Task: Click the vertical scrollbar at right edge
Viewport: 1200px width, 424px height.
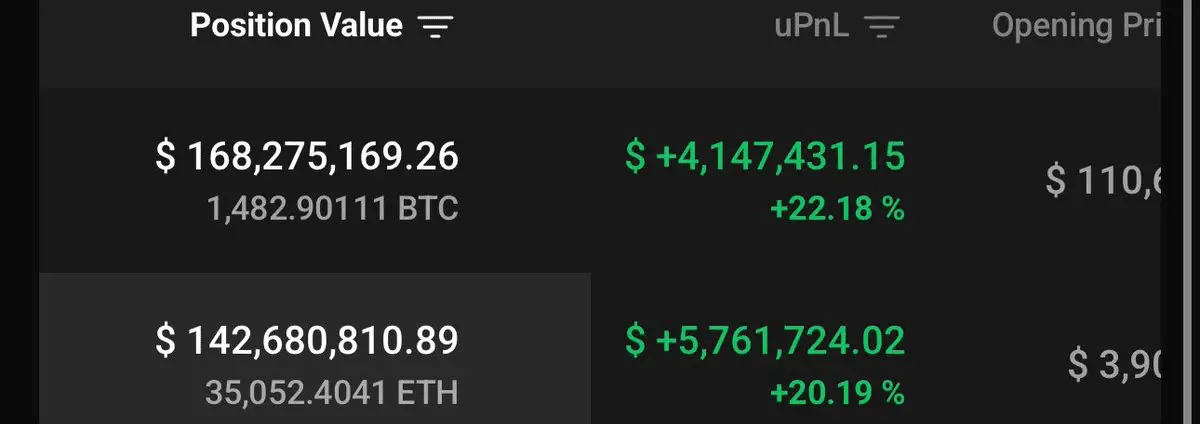Action: click(x=1180, y=212)
